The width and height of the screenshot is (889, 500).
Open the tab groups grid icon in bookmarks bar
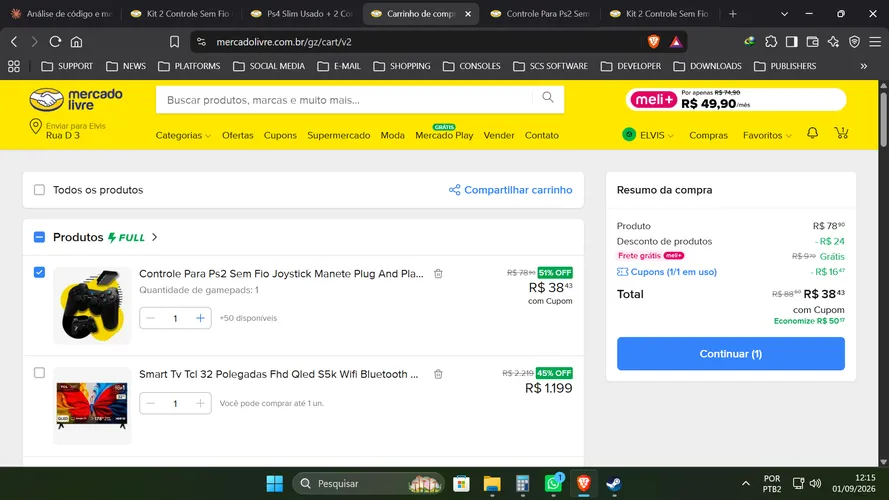(x=14, y=66)
